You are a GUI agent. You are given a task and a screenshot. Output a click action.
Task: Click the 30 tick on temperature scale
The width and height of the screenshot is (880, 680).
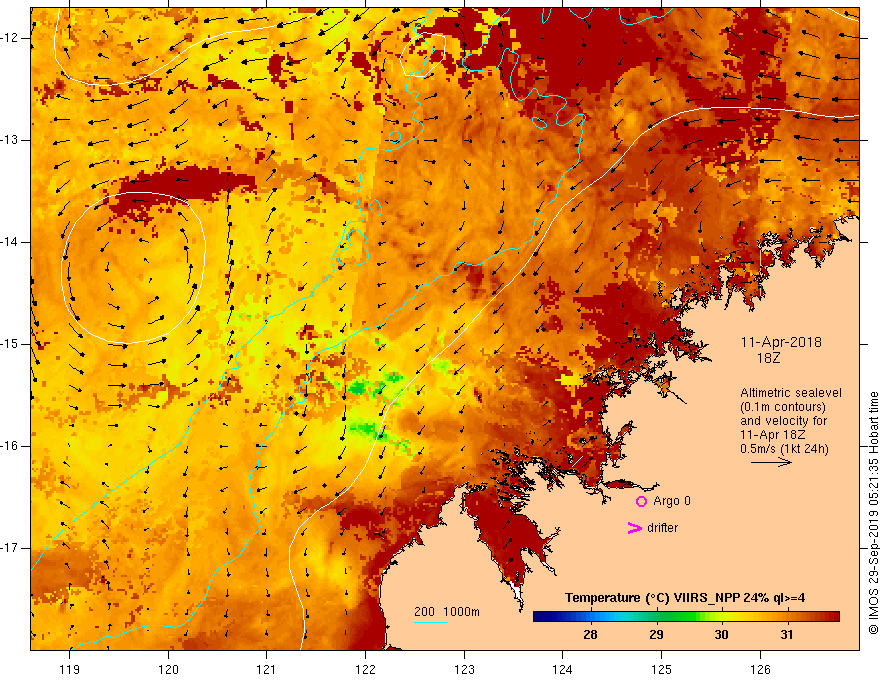(721, 635)
